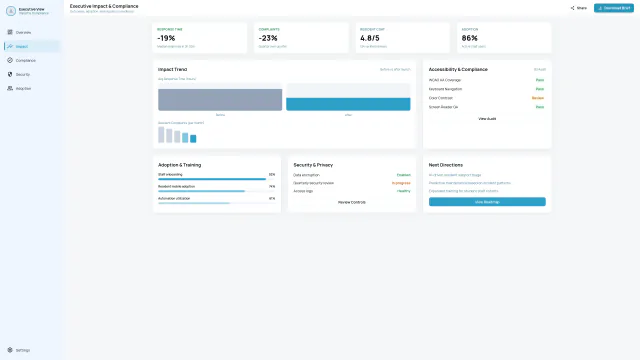Click the Quarterly security review row label
Viewport: 640px width, 360px height.
(x=313, y=183)
